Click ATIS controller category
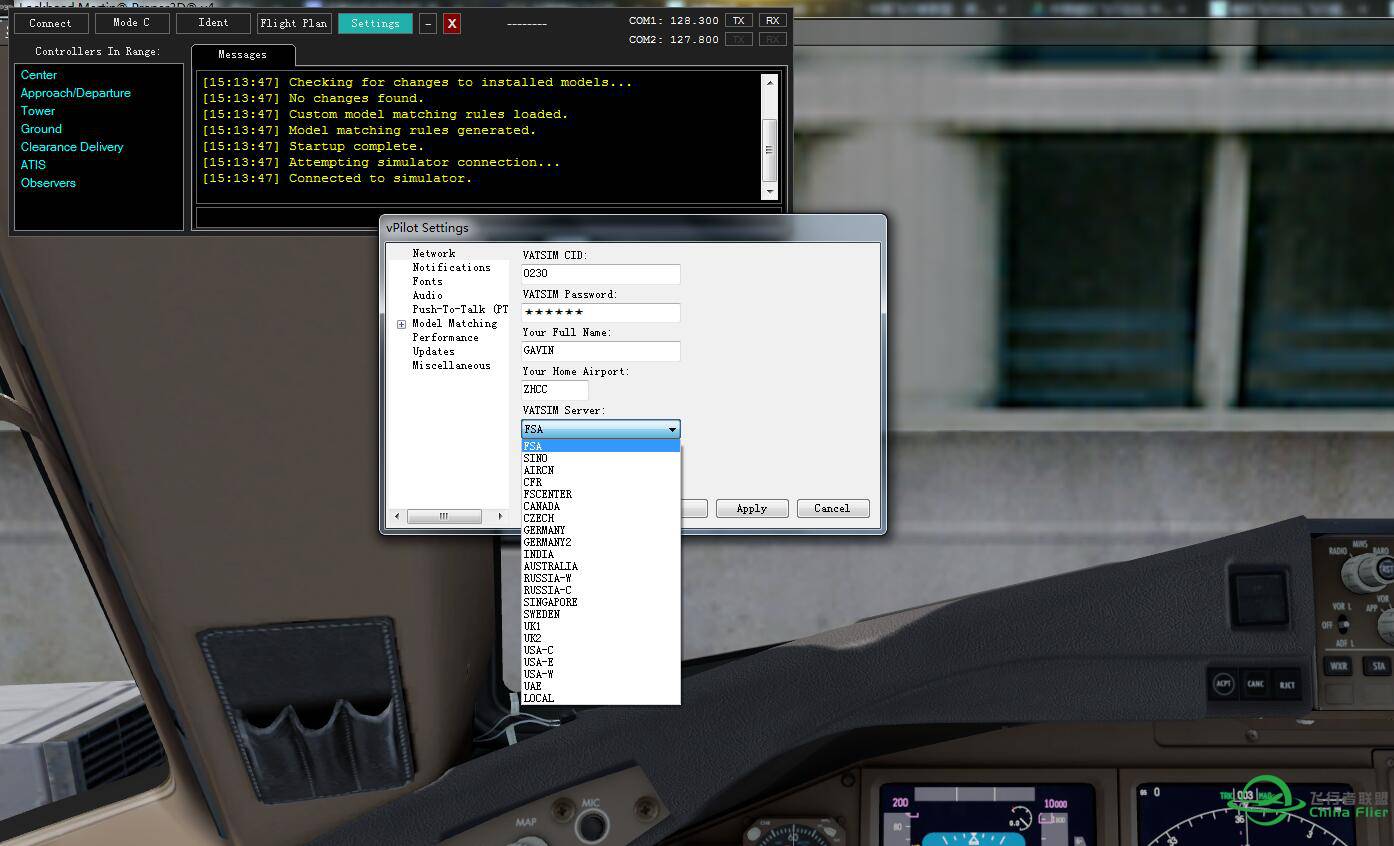 (x=33, y=165)
